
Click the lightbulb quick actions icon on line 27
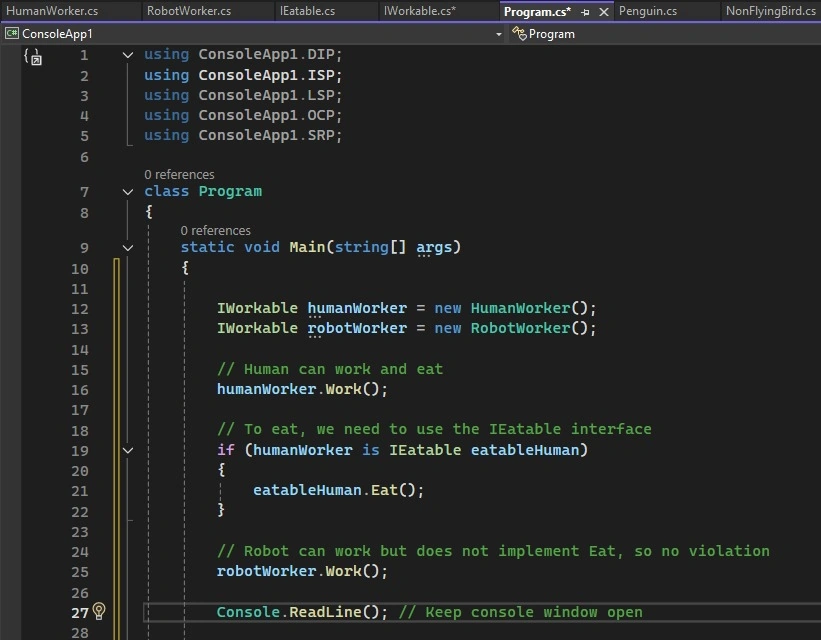(99, 611)
